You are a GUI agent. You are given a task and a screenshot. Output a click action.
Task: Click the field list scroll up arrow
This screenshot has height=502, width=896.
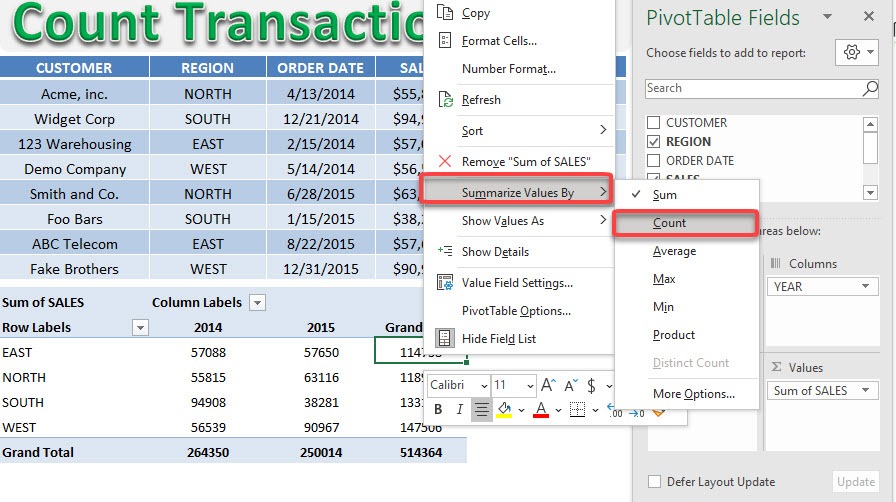tap(870, 123)
